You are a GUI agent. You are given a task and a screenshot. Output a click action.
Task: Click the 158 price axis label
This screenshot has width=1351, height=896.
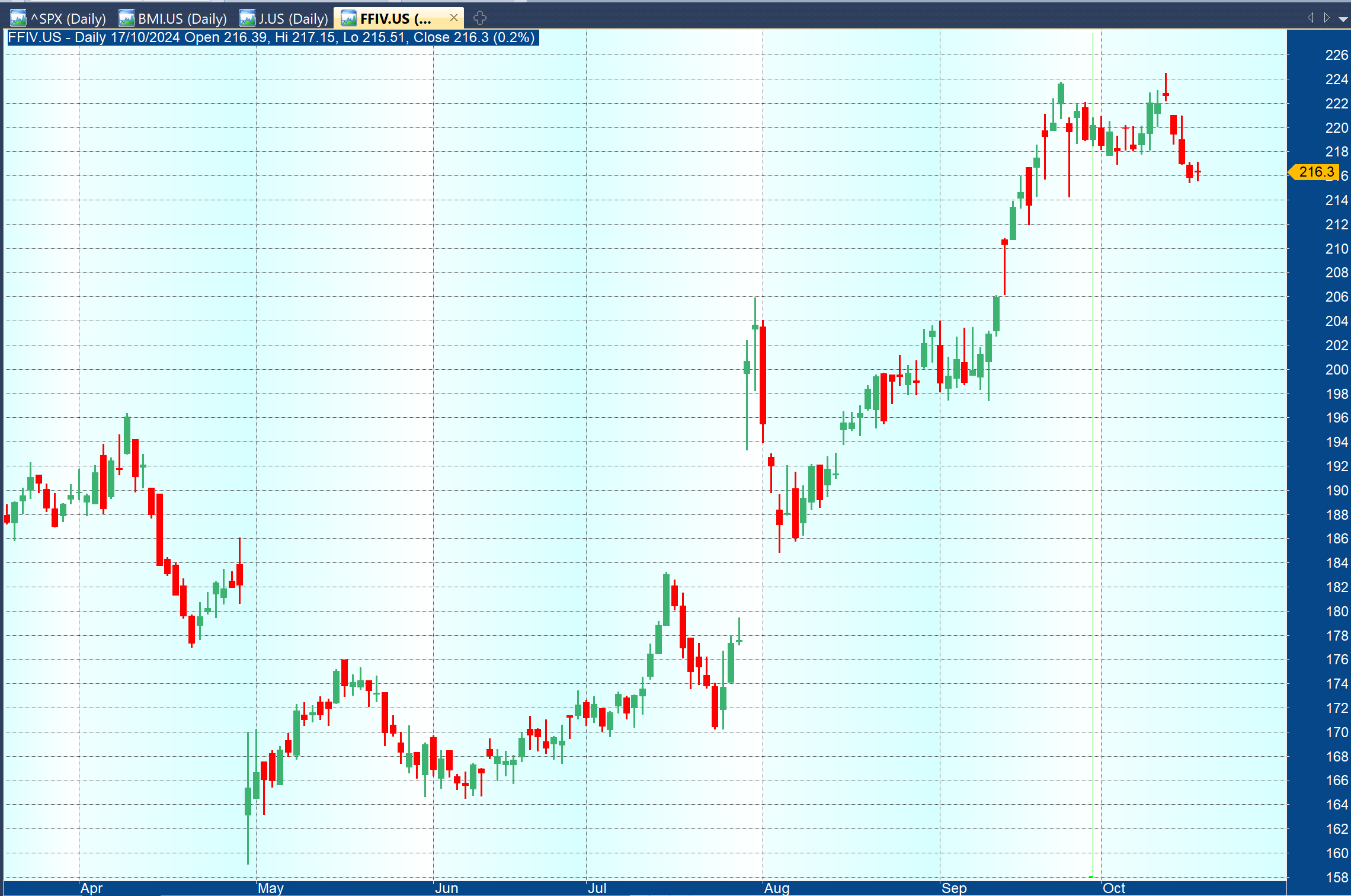(1336, 878)
